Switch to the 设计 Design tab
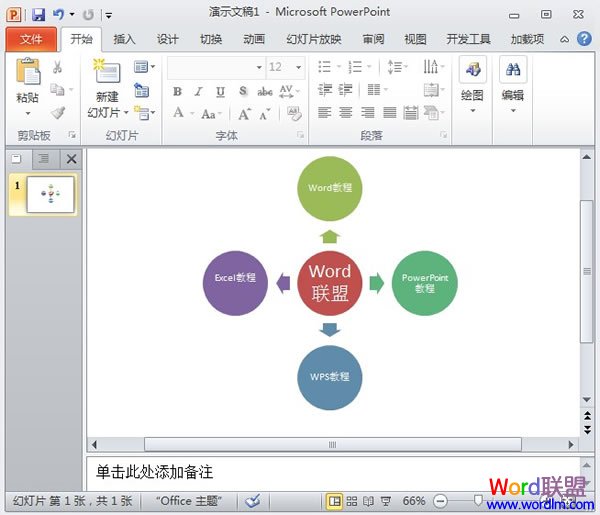The width and height of the screenshot is (600, 515). [167, 39]
